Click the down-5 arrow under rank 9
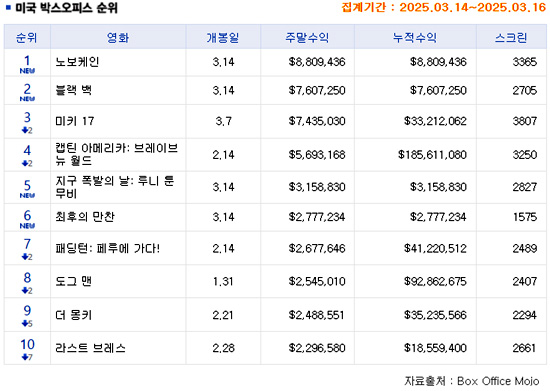This screenshot has height=391, width=550. (27, 323)
